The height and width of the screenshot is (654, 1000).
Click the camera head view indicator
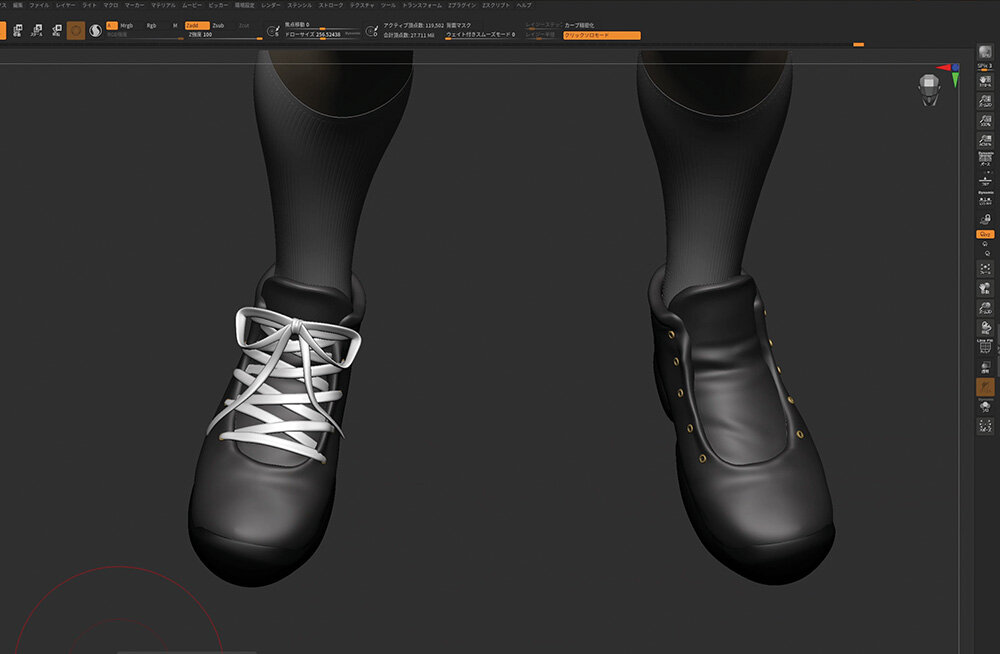pyautogui.click(x=929, y=89)
